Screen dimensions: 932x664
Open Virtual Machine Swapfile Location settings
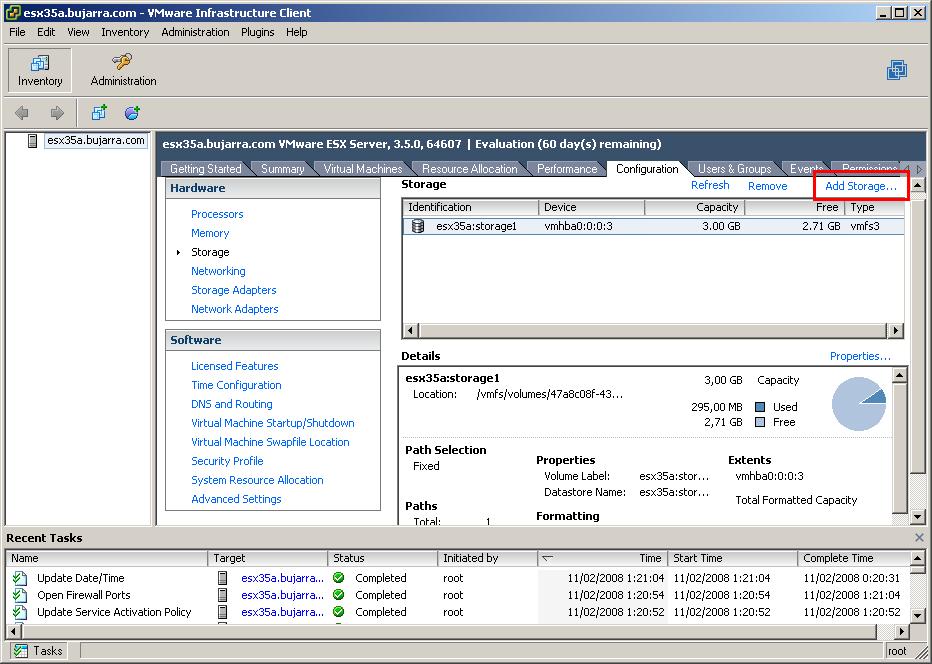tap(270, 442)
